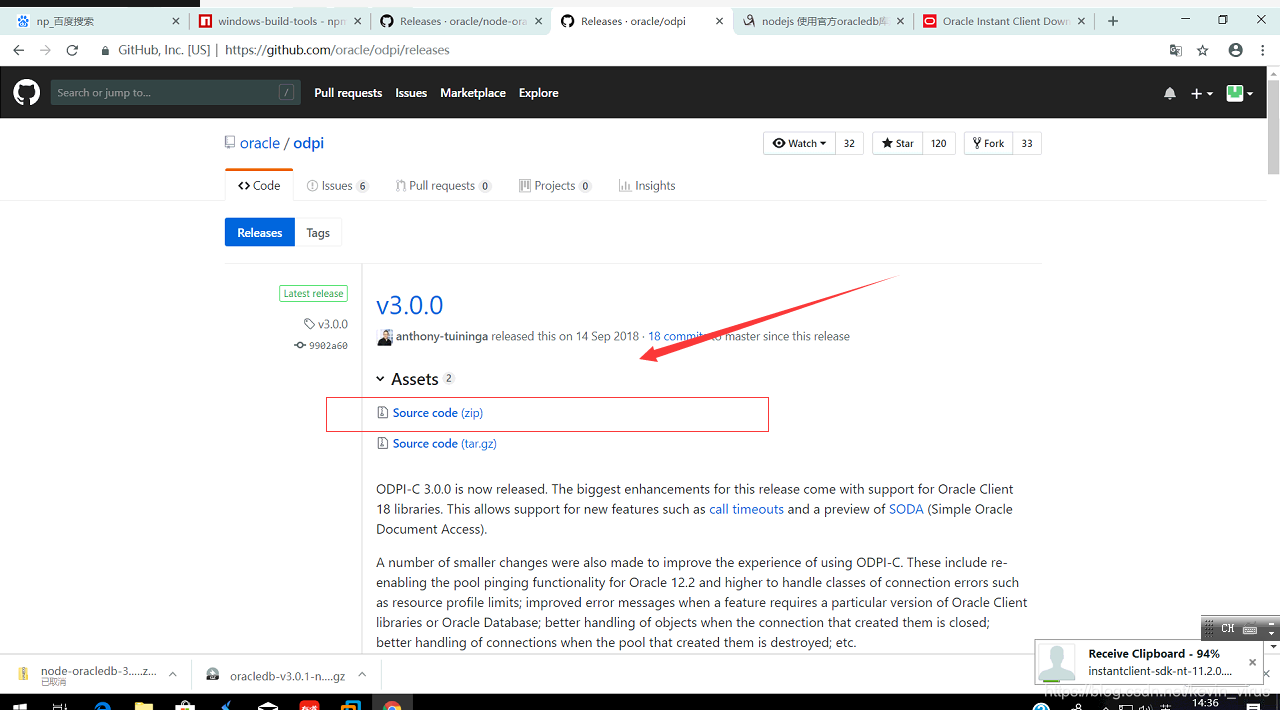Select the Issues 6 repository tab
The height and width of the screenshot is (710, 1280).
(337, 186)
